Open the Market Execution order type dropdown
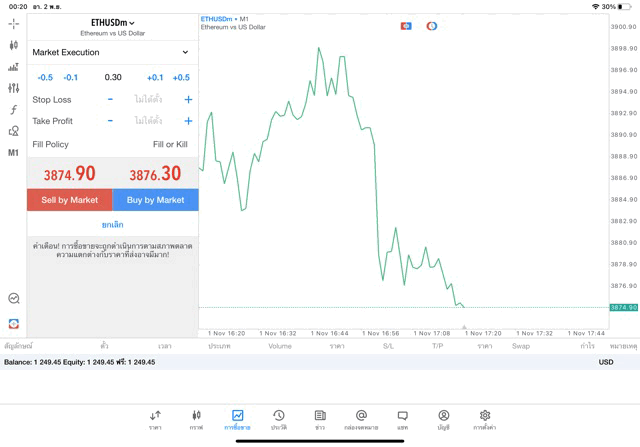The height and width of the screenshot is (447, 640). [x=112, y=52]
